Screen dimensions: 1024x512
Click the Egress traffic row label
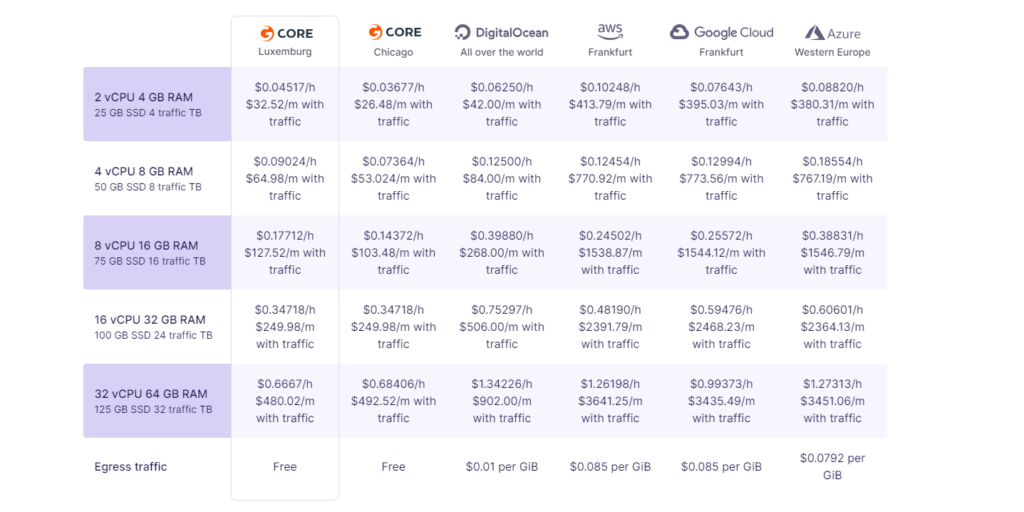coord(131,466)
